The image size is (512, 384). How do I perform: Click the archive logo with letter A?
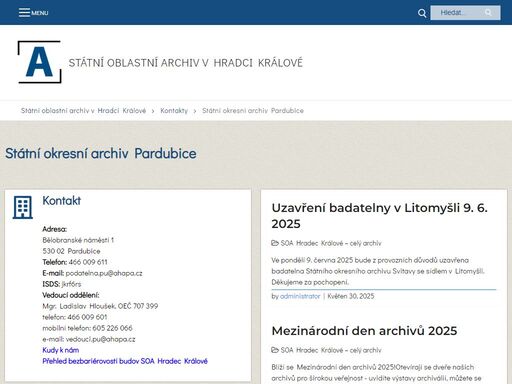tap(40, 62)
